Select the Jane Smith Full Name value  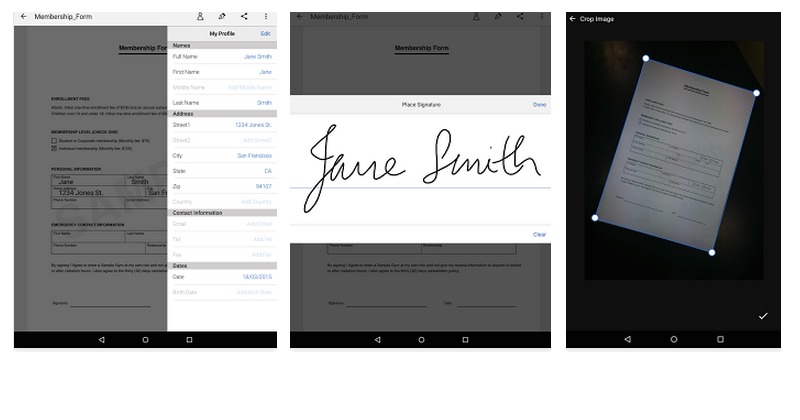258,56
